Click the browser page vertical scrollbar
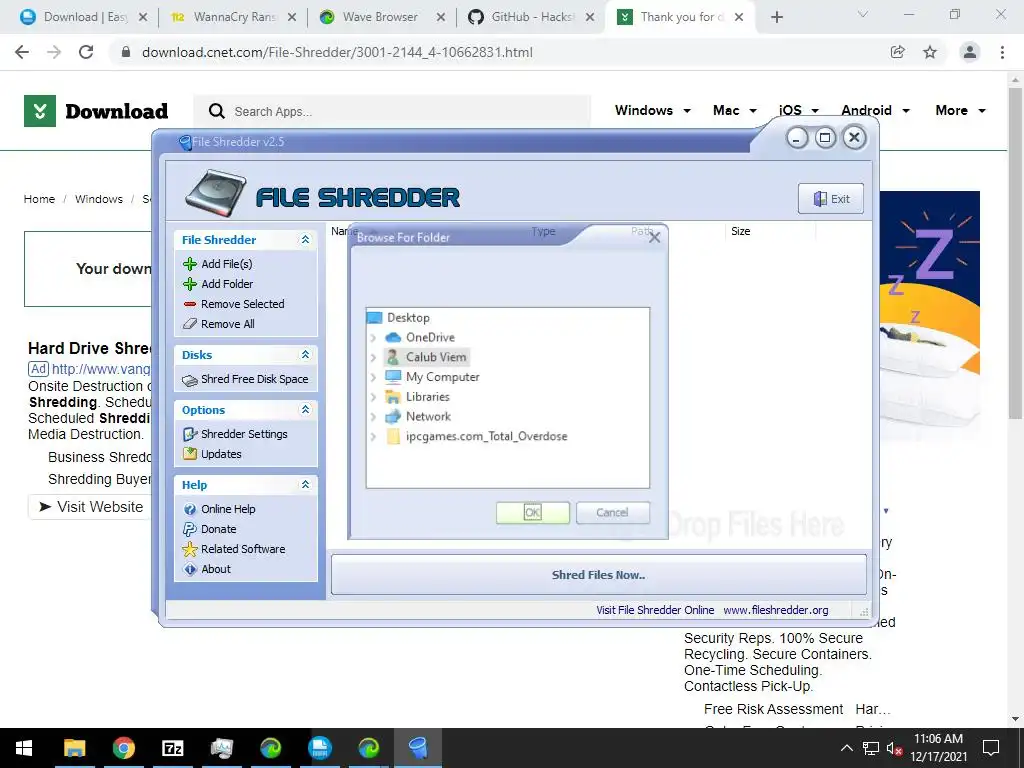 coord(1015,253)
